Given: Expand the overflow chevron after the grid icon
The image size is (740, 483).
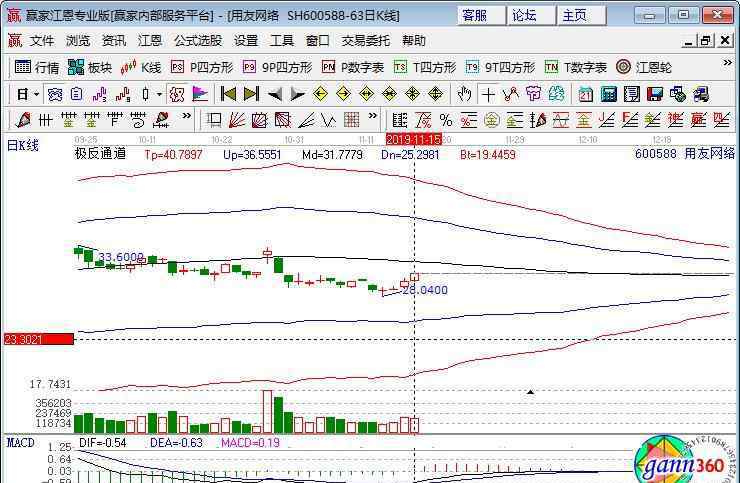Looking at the screenshot, I should tap(373, 115).
